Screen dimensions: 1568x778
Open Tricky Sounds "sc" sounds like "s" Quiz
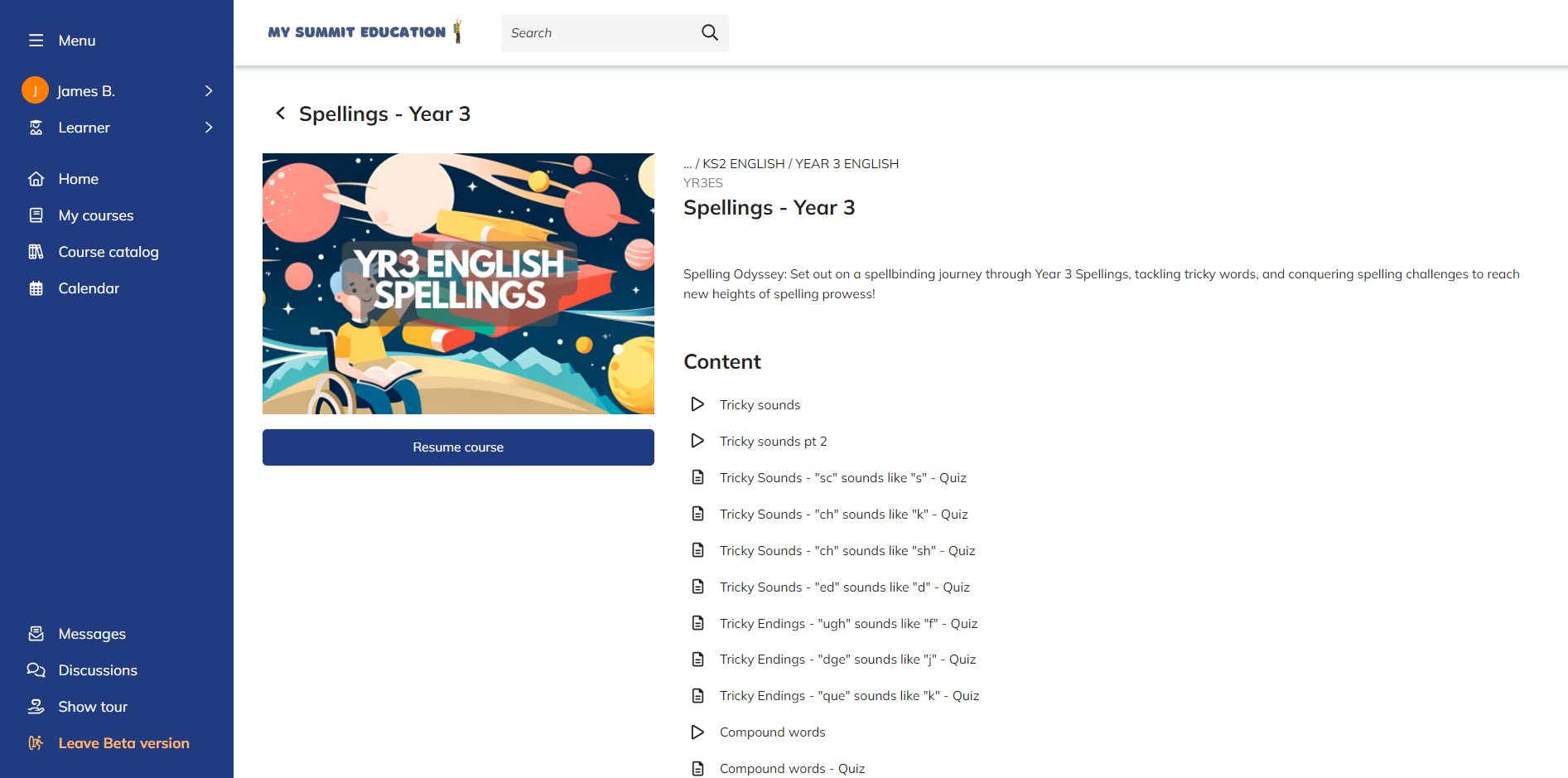pyautogui.click(x=843, y=477)
